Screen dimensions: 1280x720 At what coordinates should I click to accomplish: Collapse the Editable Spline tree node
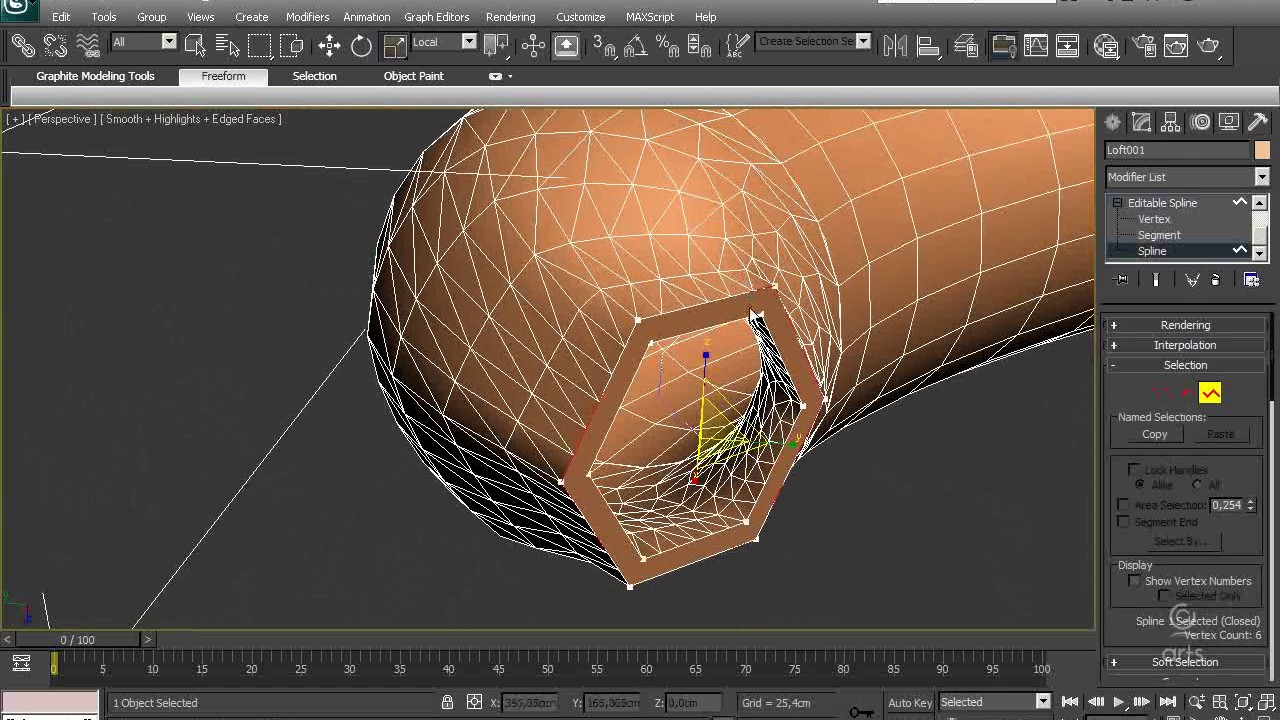click(x=1117, y=203)
